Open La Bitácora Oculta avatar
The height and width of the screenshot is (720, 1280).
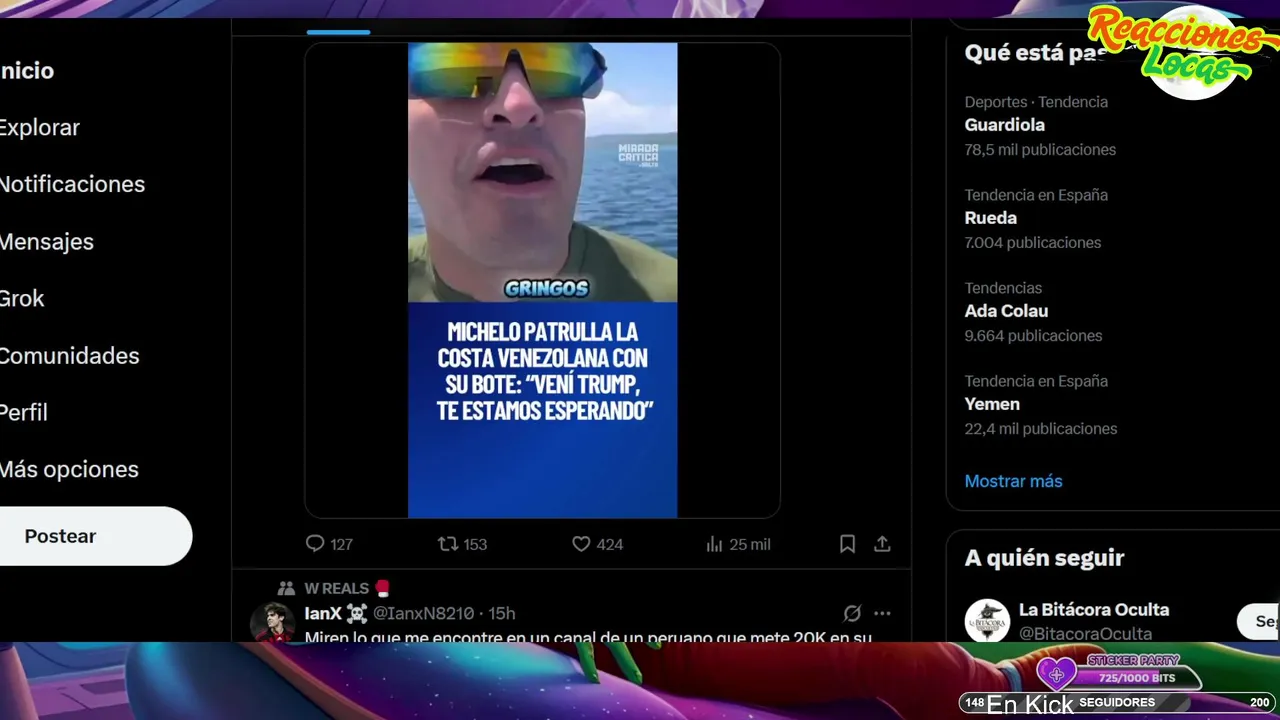tap(987, 621)
